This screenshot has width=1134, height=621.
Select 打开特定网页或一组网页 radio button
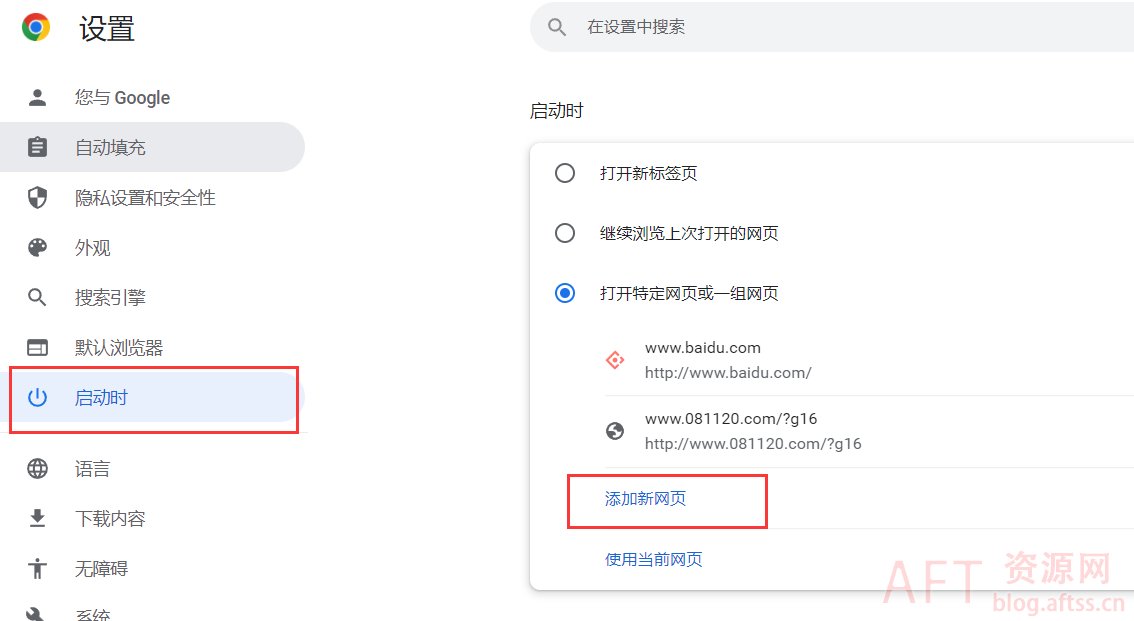565,293
